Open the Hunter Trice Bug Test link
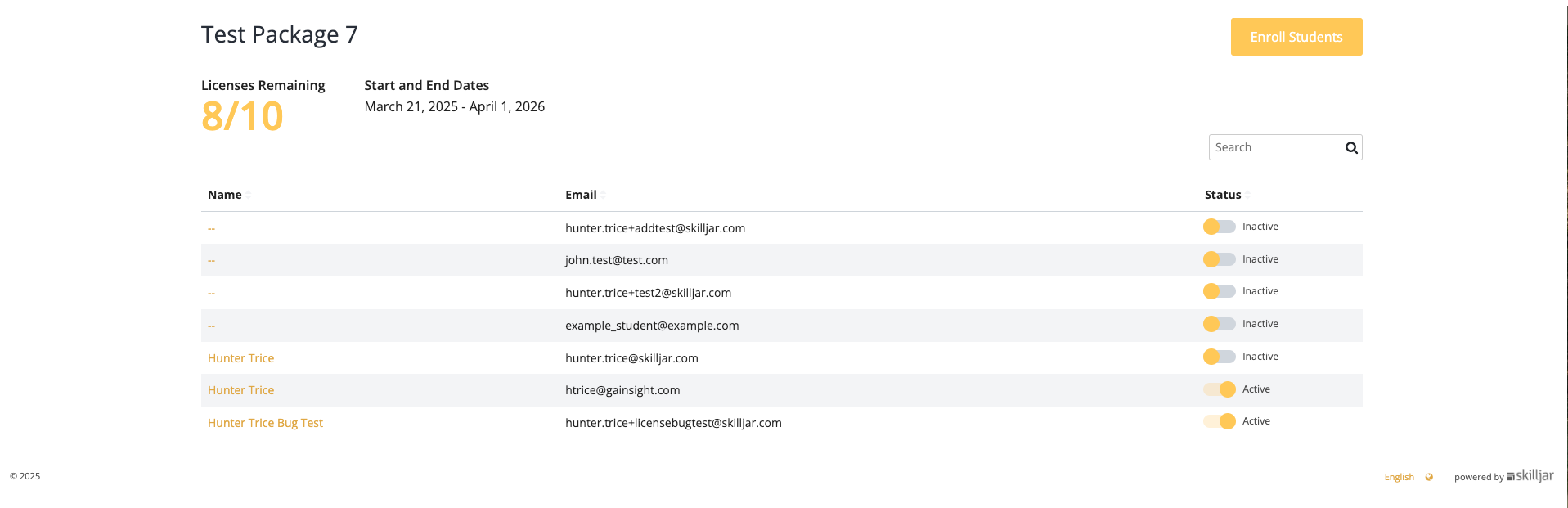 click(265, 423)
